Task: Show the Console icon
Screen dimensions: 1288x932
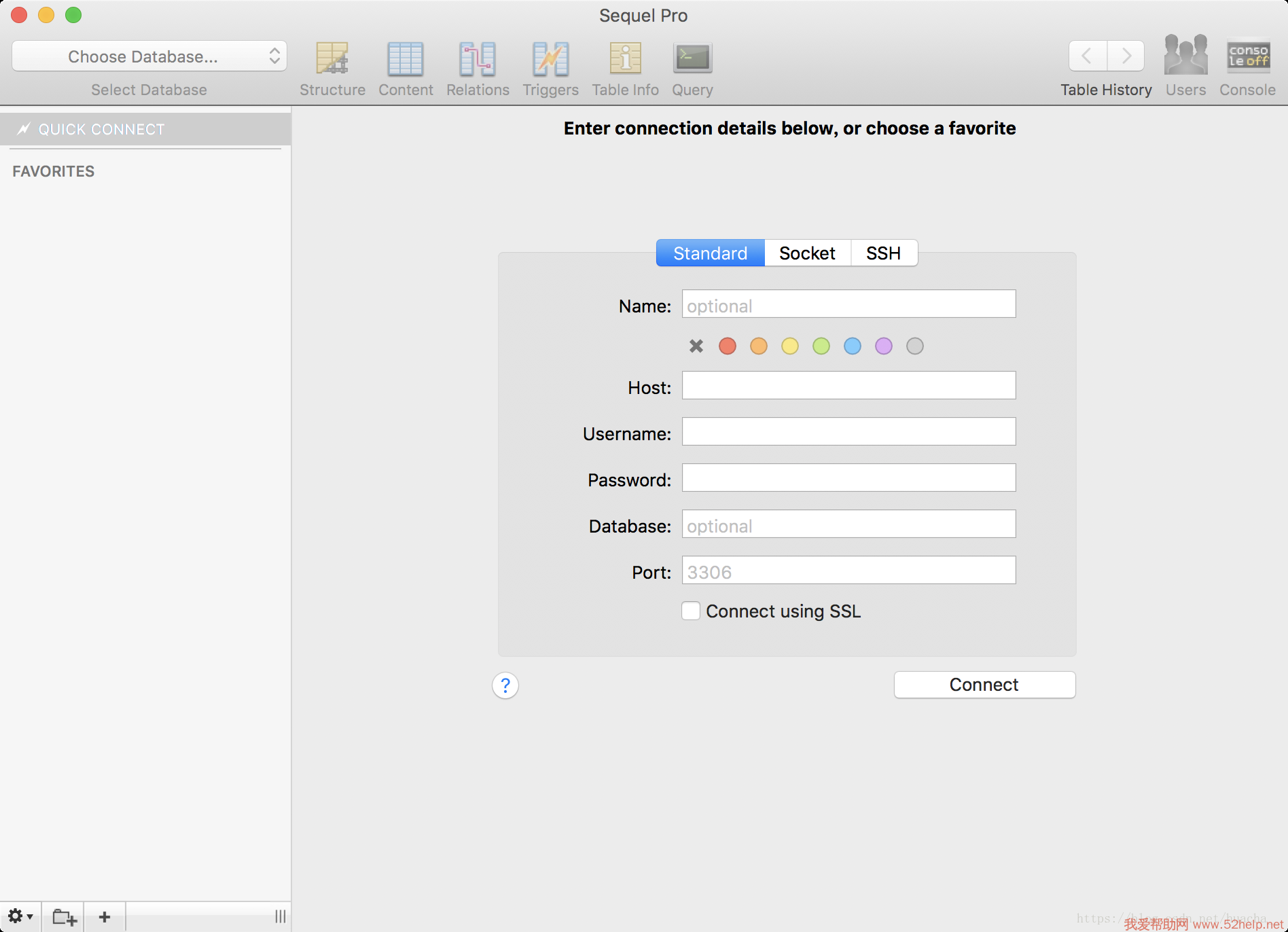Action: click(1247, 56)
